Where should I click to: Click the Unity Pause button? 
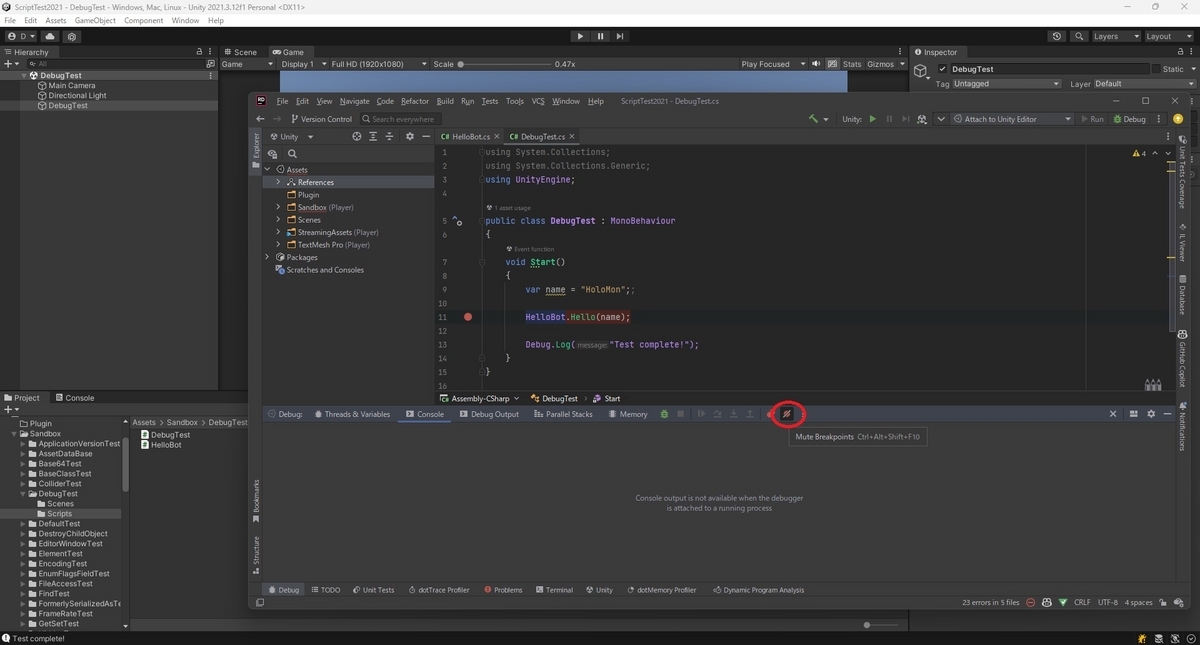point(600,36)
